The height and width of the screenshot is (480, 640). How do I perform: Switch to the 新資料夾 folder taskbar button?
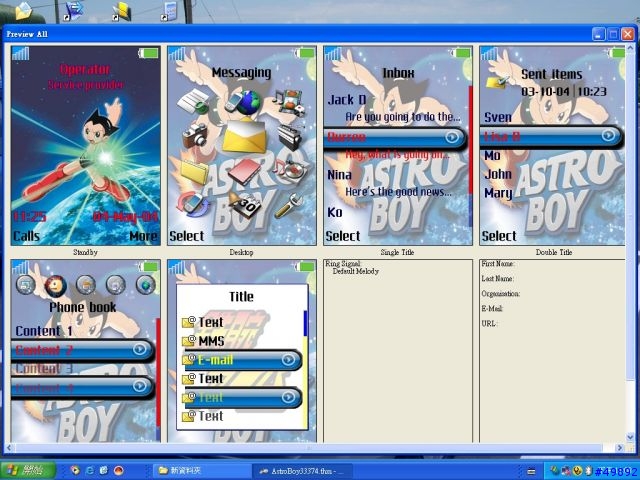[202, 471]
